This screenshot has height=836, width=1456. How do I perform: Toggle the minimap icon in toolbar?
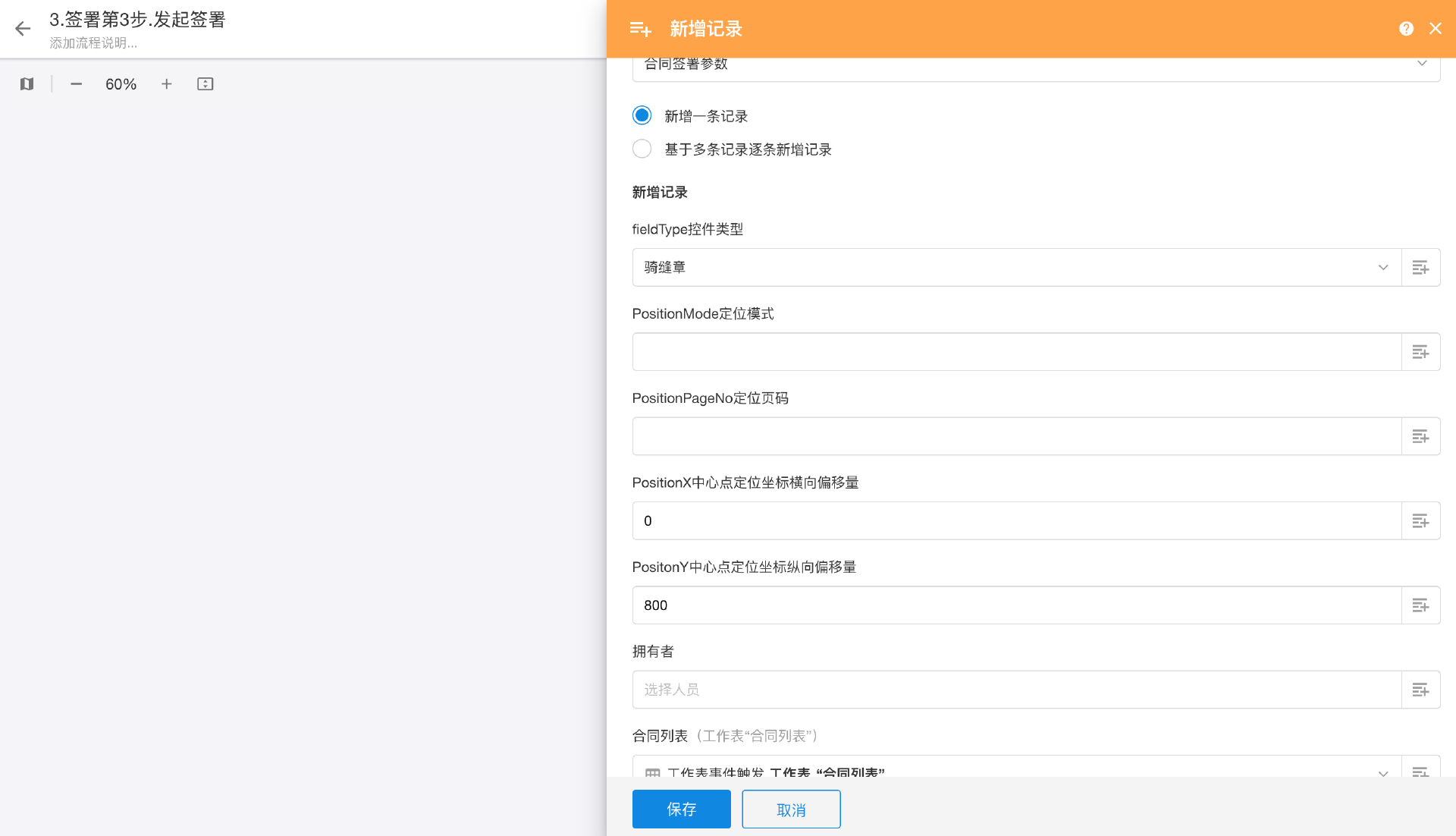coord(27,84)
